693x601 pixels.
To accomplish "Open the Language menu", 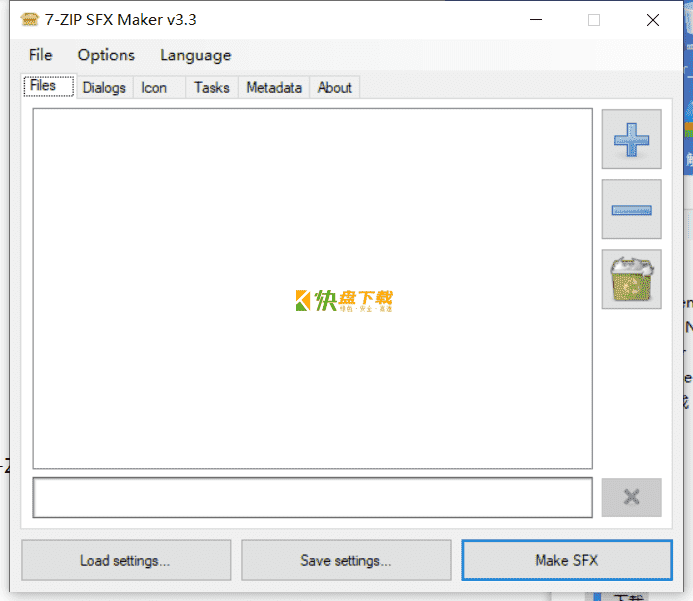I will tap(195, 55).
